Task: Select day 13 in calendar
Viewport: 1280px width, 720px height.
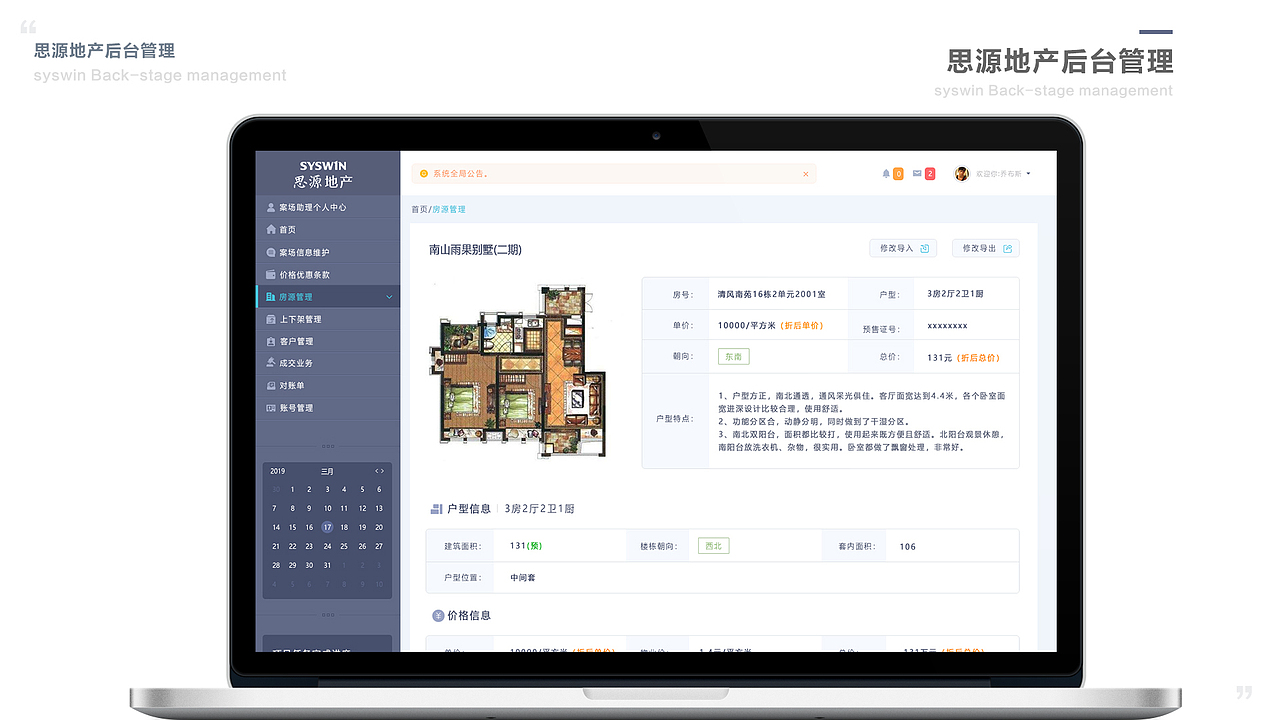Action: (379, 509)
